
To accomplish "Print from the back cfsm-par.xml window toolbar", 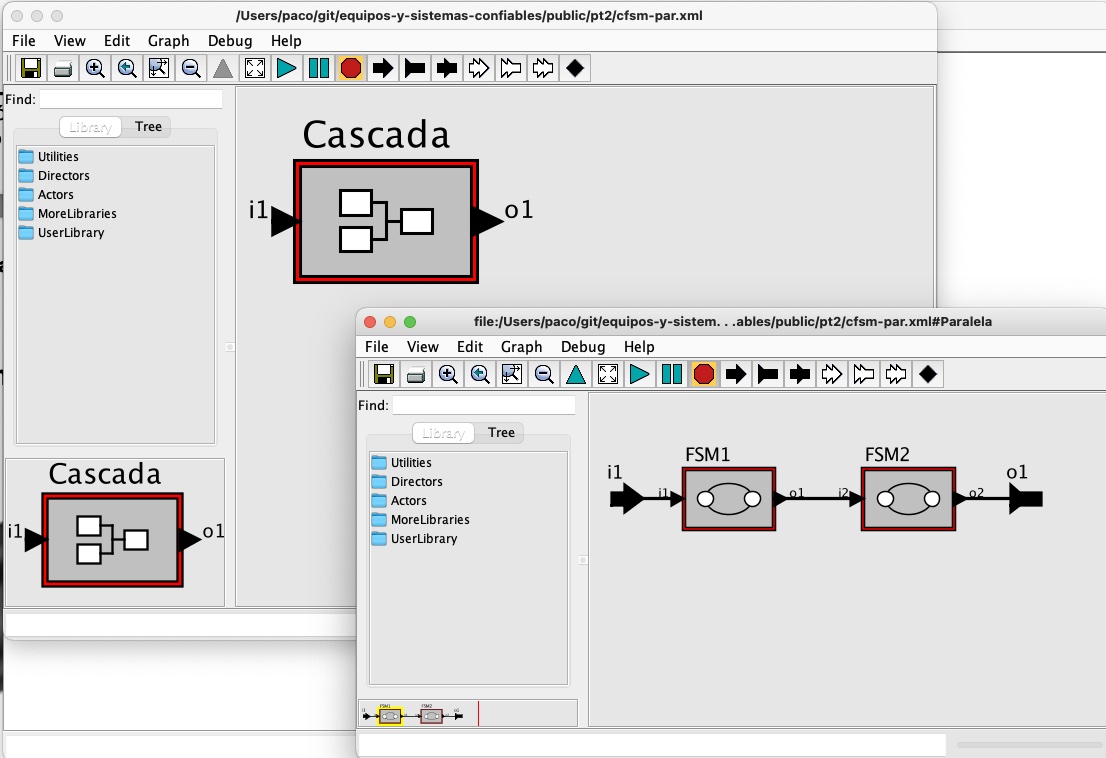I will [63, 68].
